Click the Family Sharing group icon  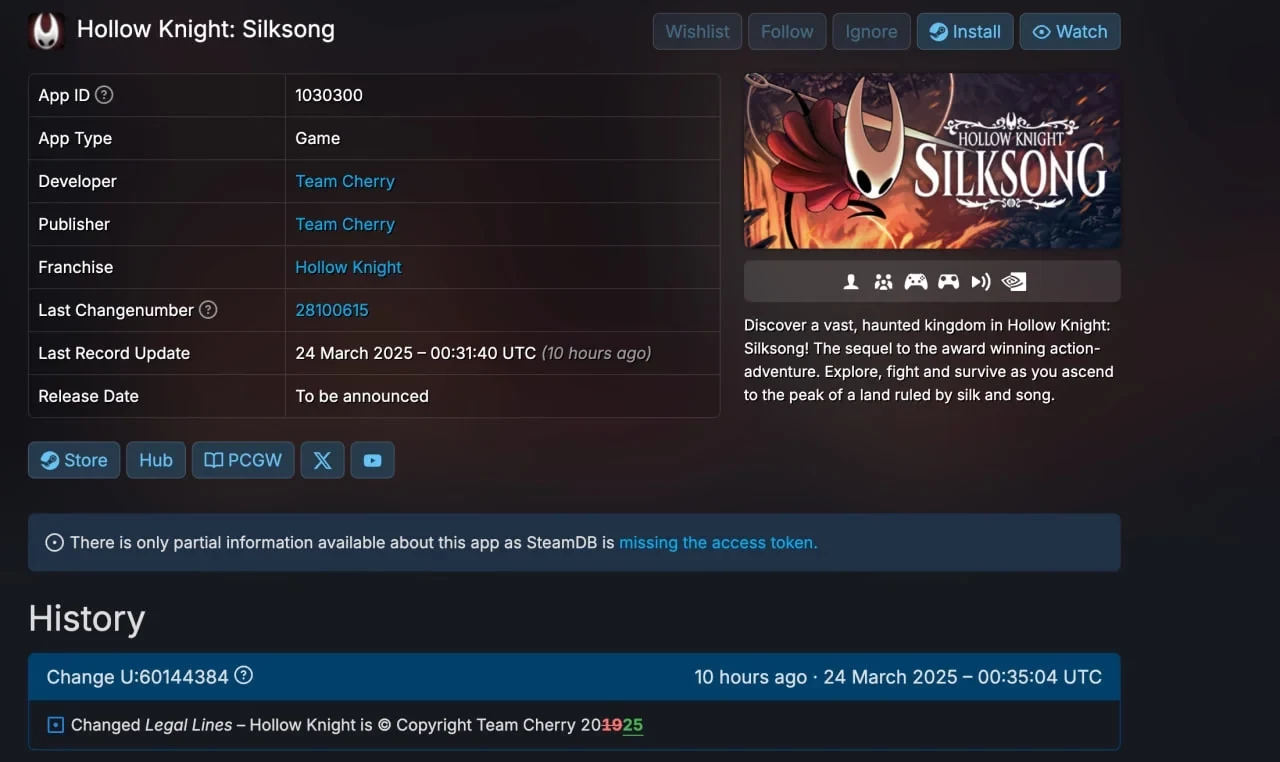click(883, 282)
